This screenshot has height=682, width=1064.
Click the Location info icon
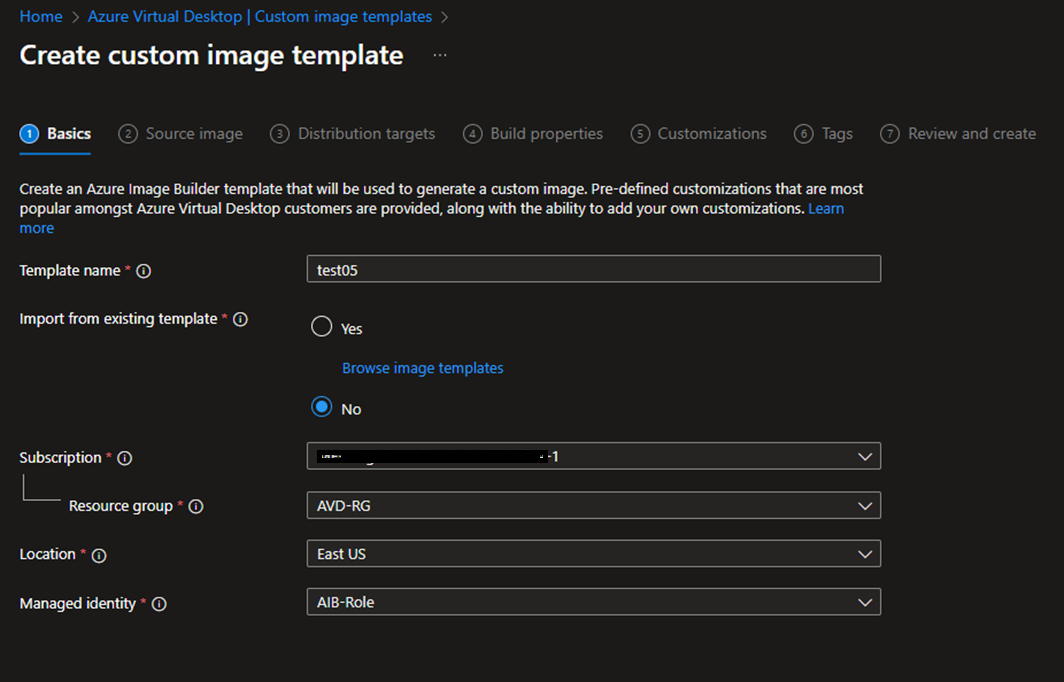(98, 555)
